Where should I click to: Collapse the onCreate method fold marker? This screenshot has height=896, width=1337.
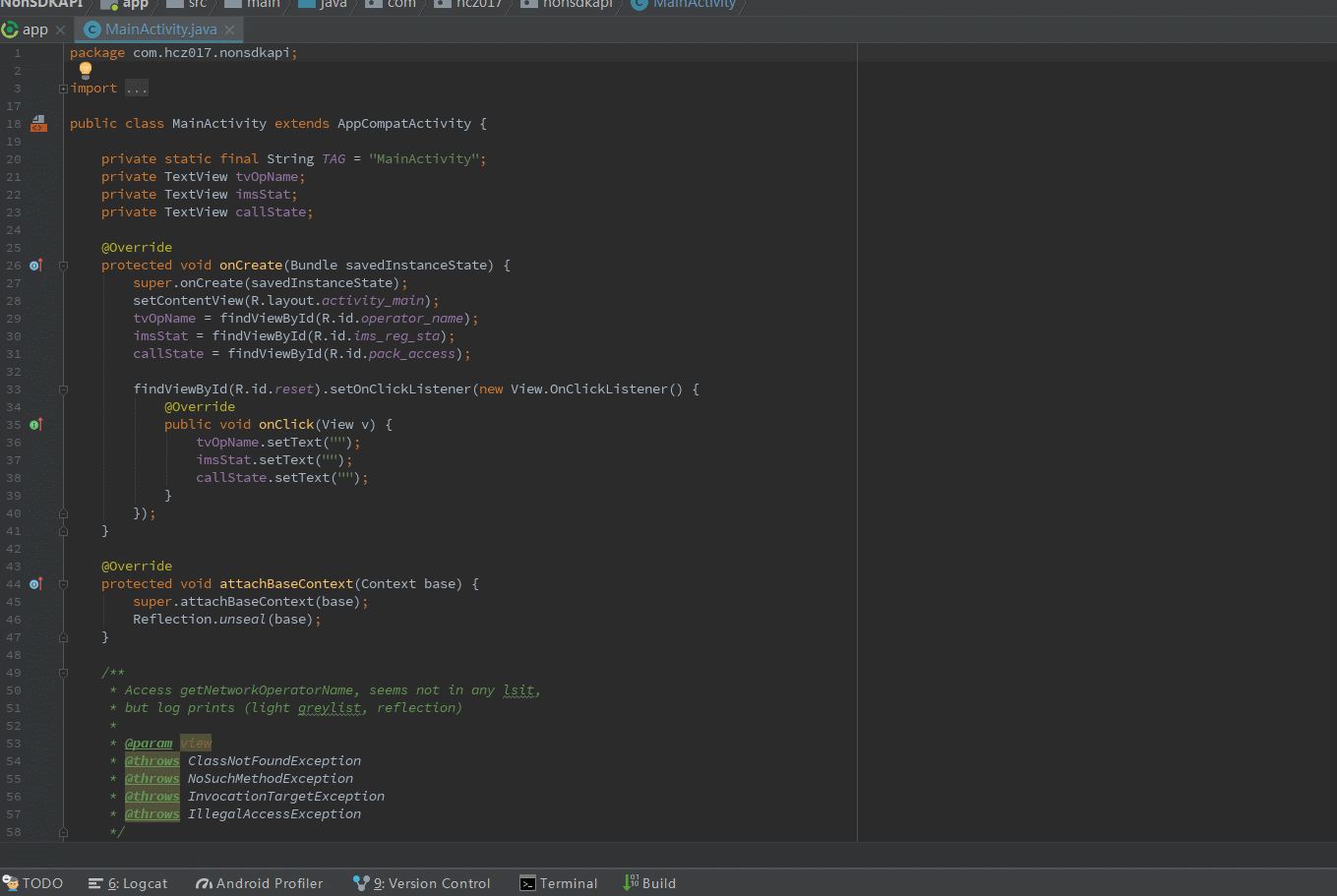(x=63, y=266)
